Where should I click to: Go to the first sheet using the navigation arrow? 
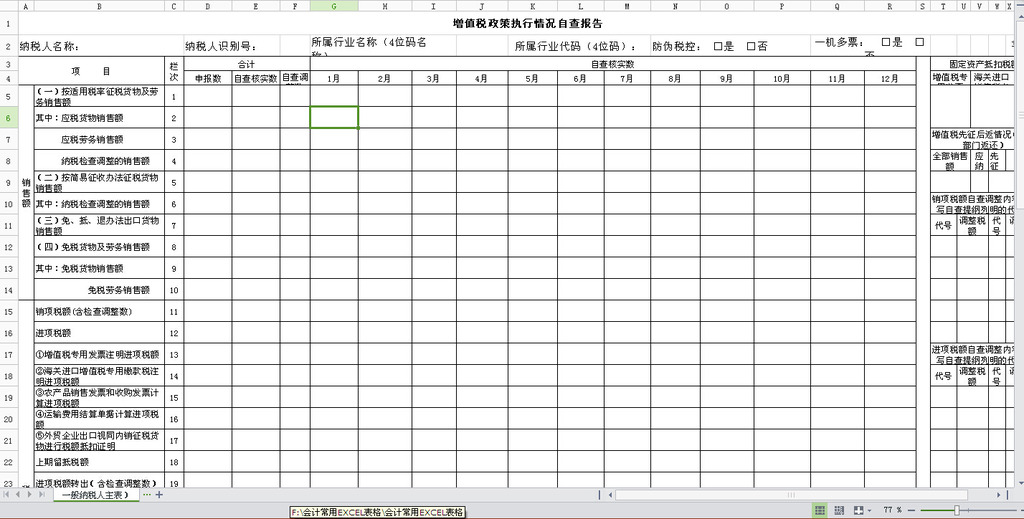(x=7, y=495)
